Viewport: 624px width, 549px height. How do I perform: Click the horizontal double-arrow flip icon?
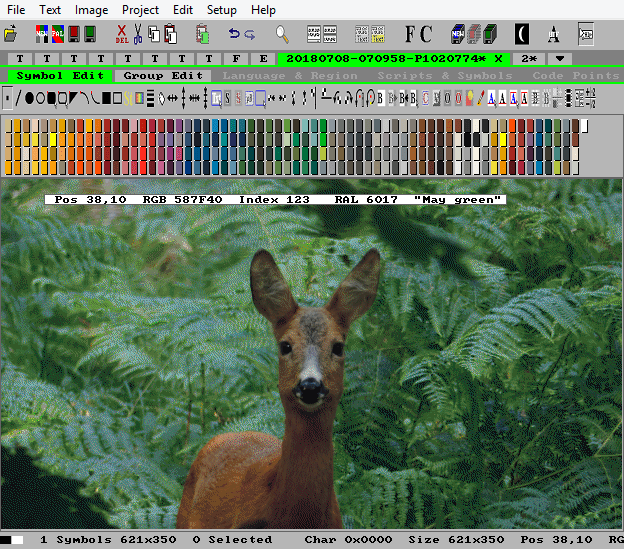pos(172,98)
